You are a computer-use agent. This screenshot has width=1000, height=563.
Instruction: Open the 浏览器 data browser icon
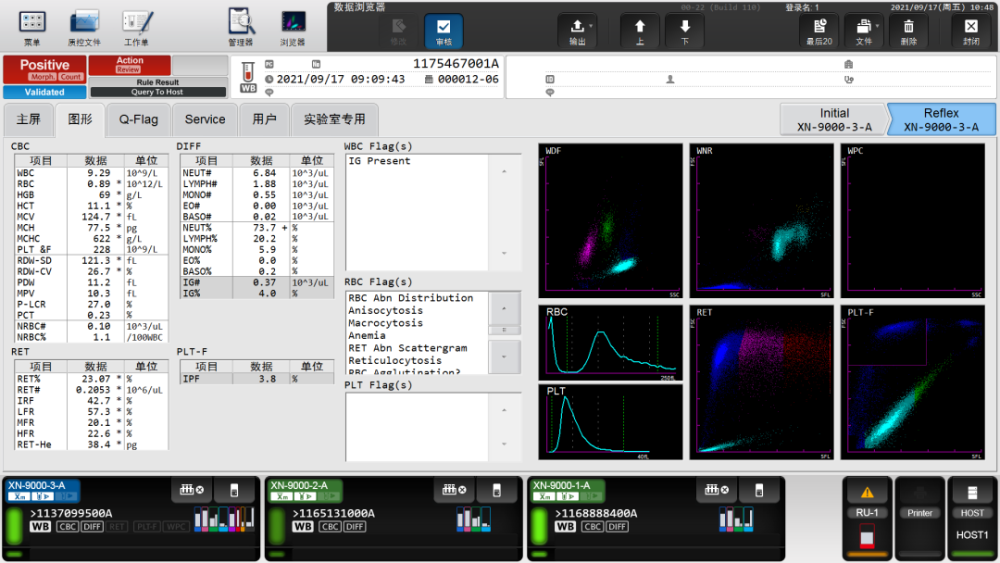tap(293, 27)
